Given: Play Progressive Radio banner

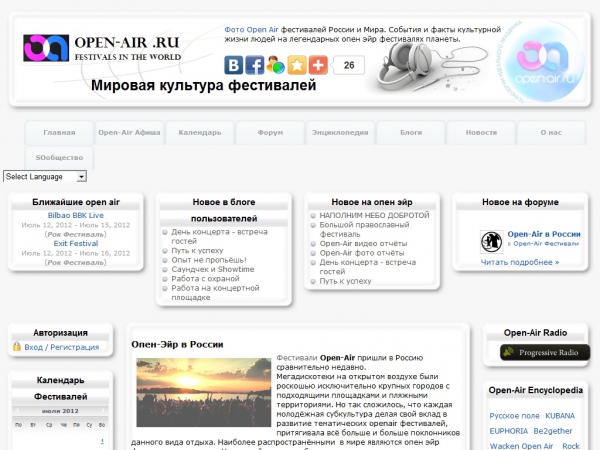Looking at the screenshot, I should pyautogui.click(x=545, y=352).
